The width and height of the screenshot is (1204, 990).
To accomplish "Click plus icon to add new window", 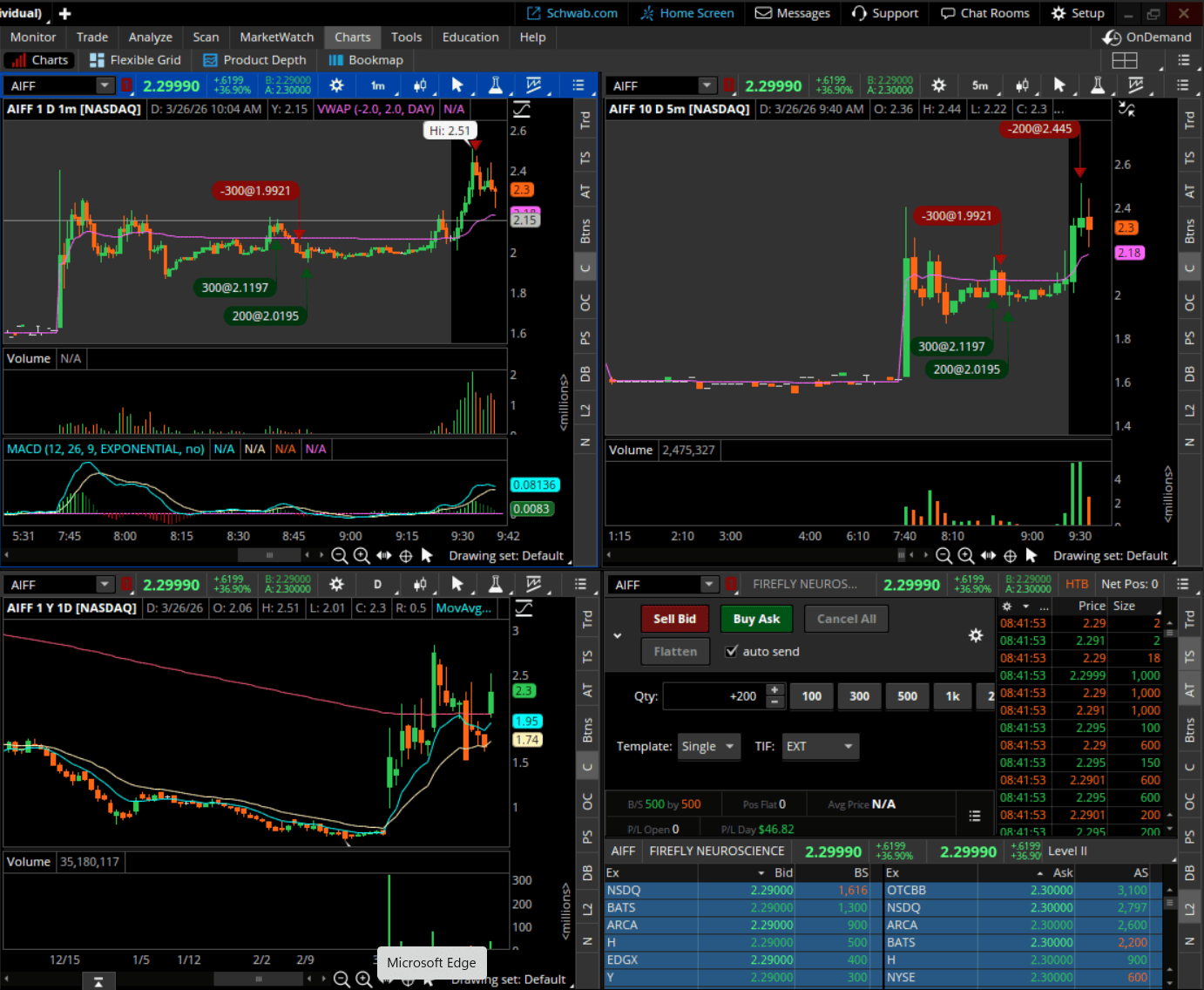I will pos(65,13).
